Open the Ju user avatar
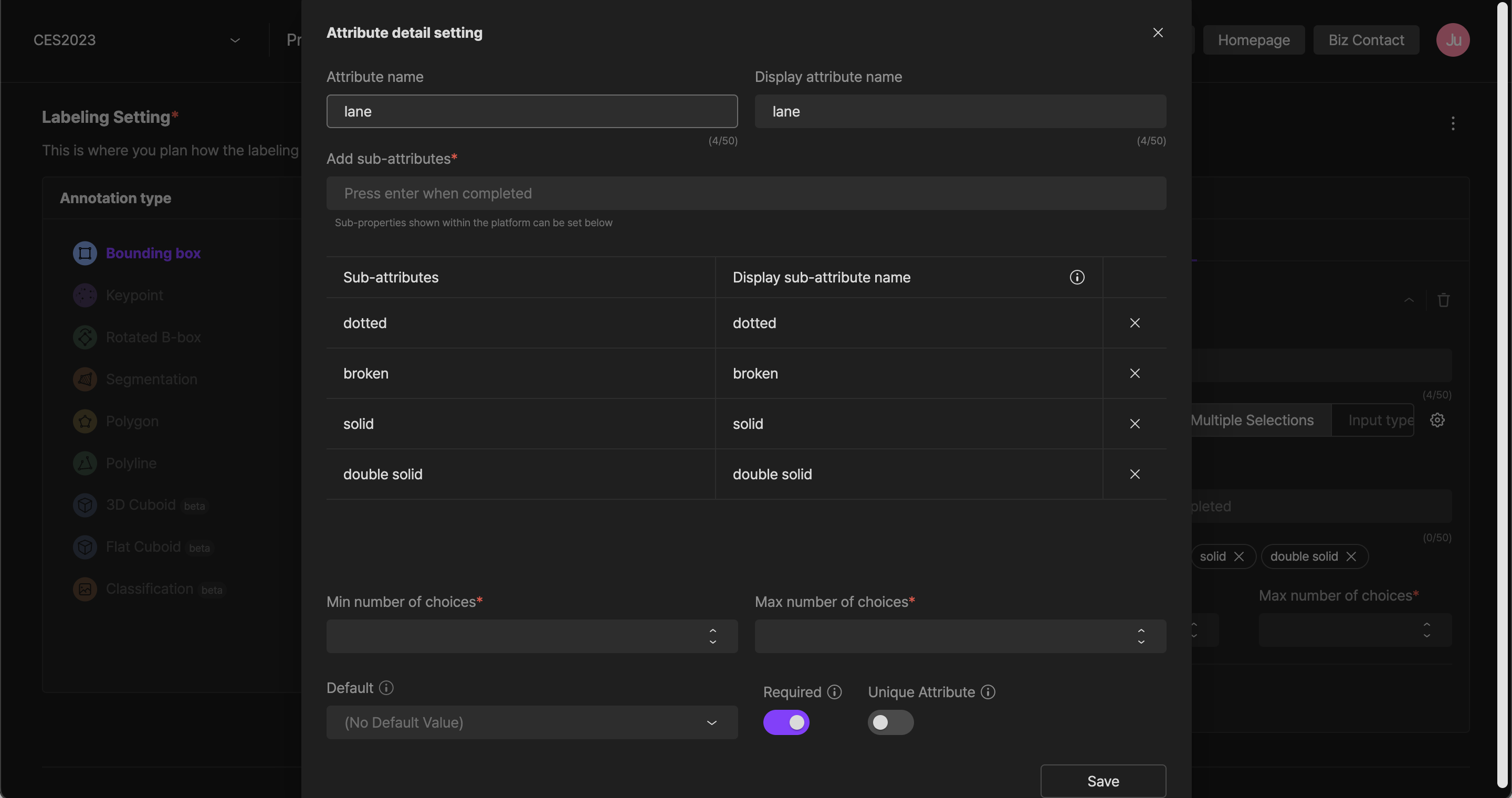This screenshot has width=1512, height=798. [x=1453, y=40]
